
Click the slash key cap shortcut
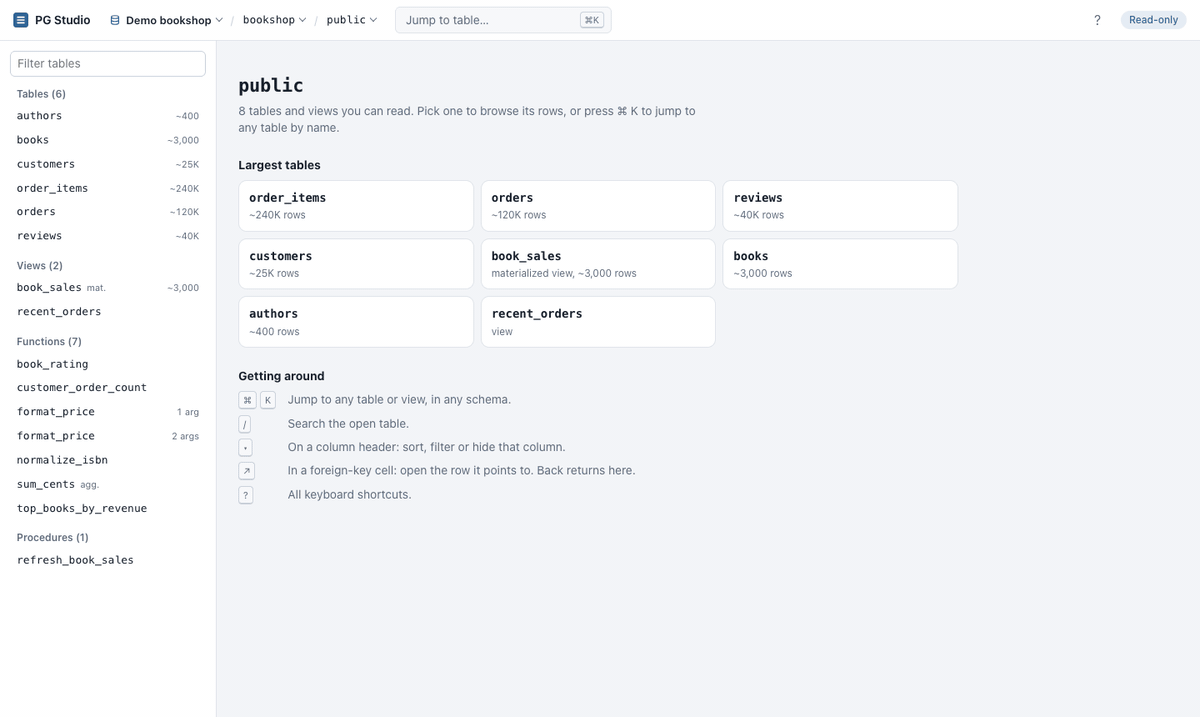[x=245, y=424]
